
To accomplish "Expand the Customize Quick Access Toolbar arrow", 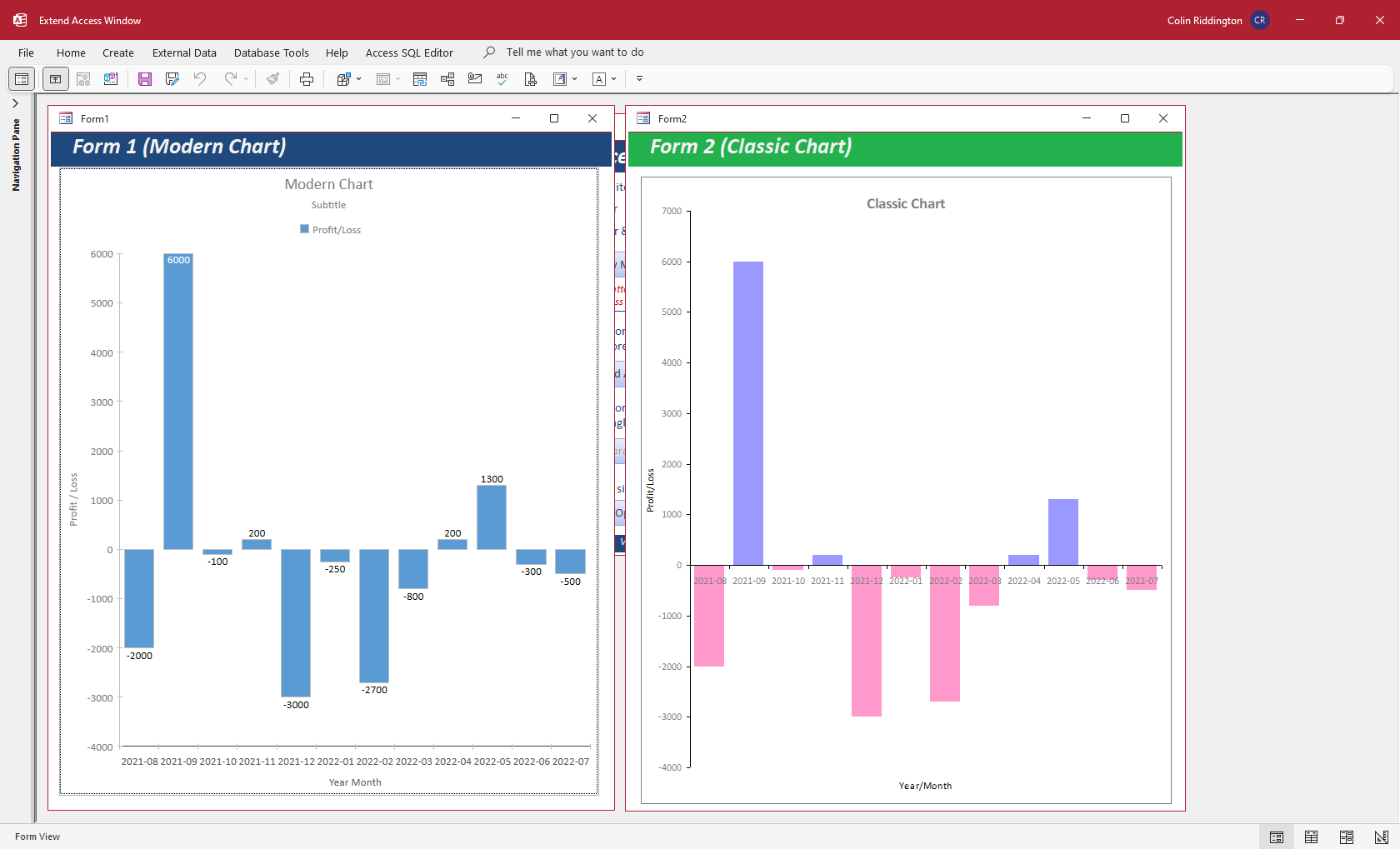I will [639, 79].
